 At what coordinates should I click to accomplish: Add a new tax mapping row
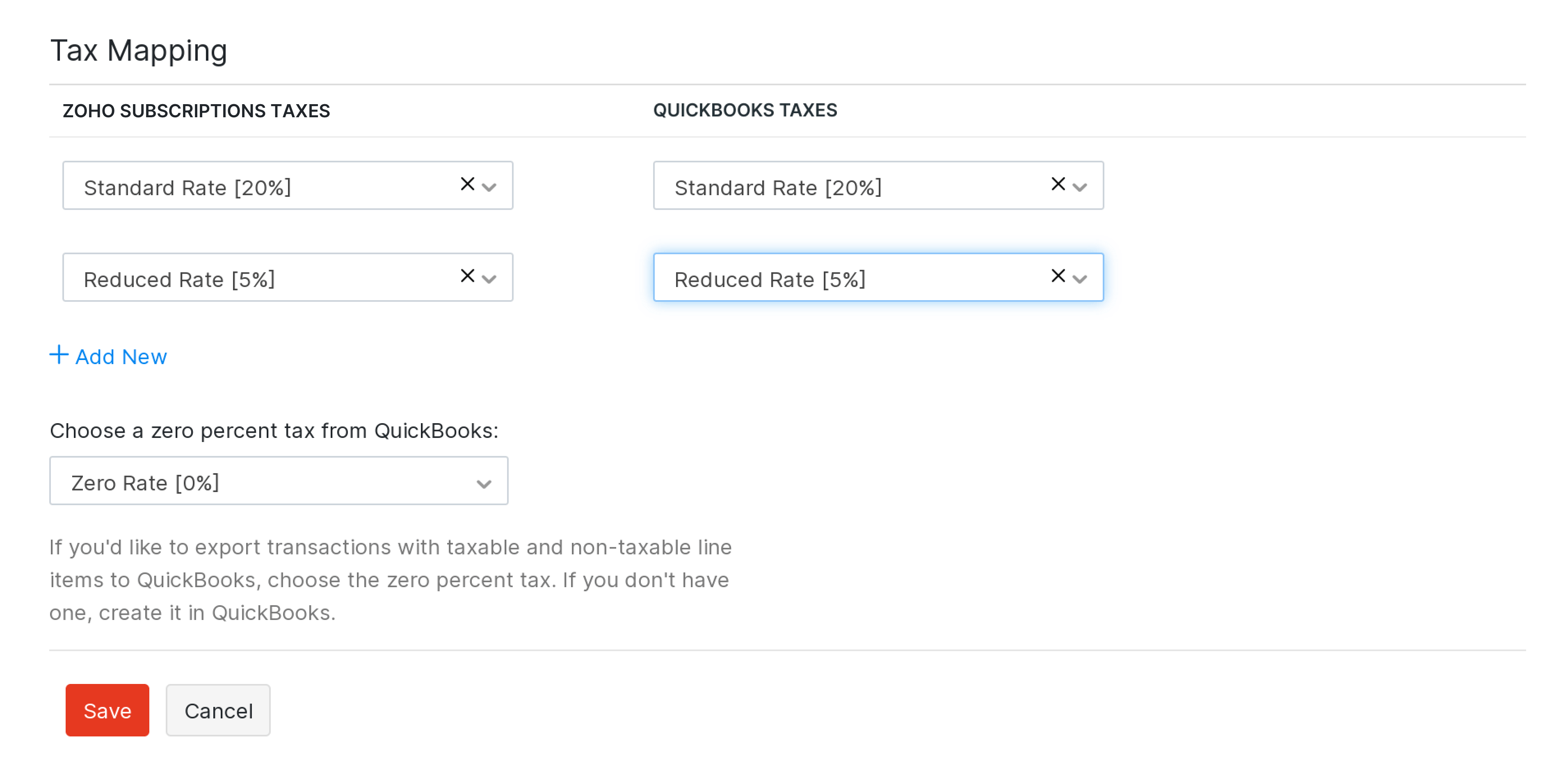(121, 356)
